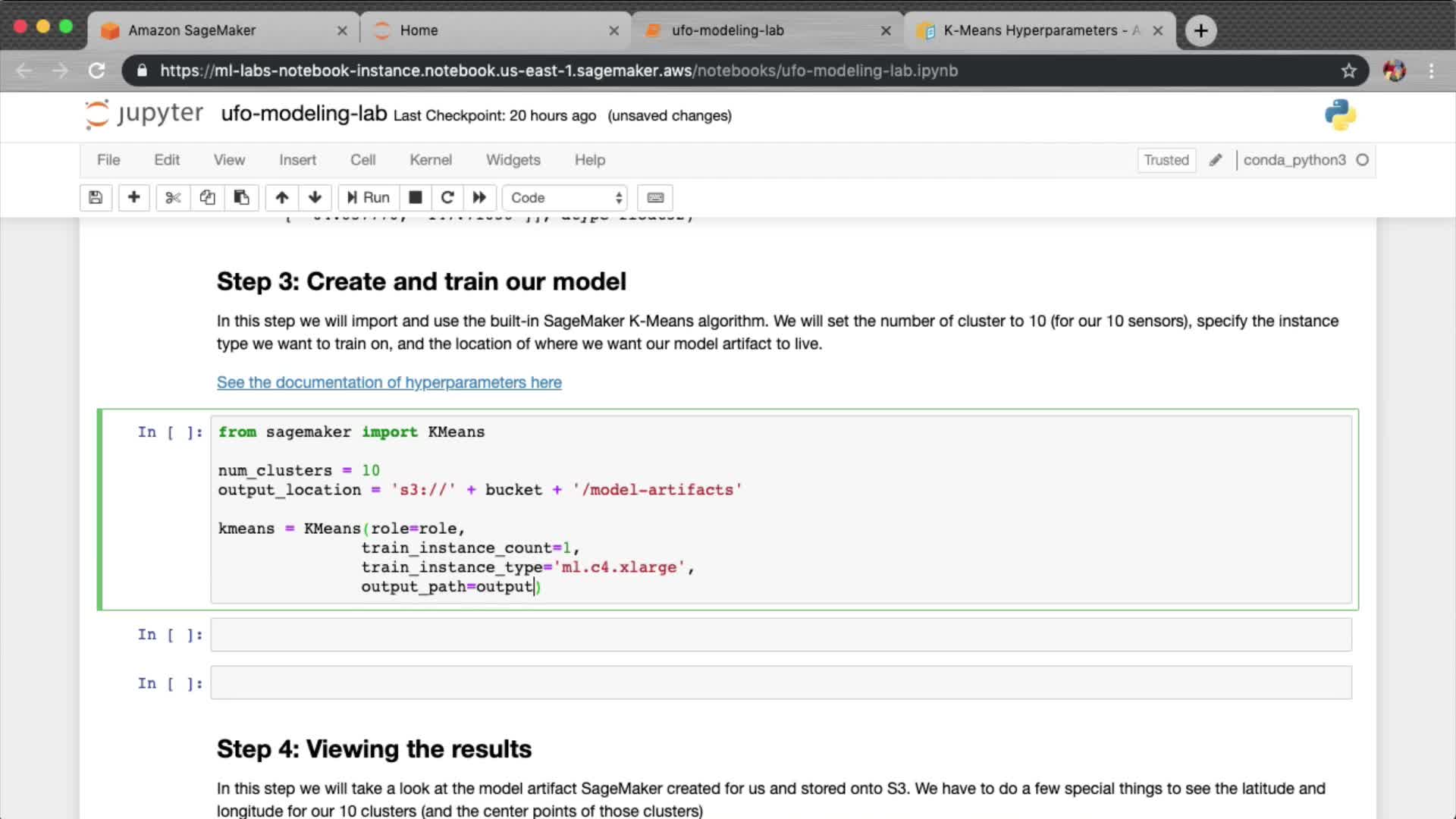Click the first empty code cell below
This screenshot has height=819, width=1456.
[x=780, y=635]
